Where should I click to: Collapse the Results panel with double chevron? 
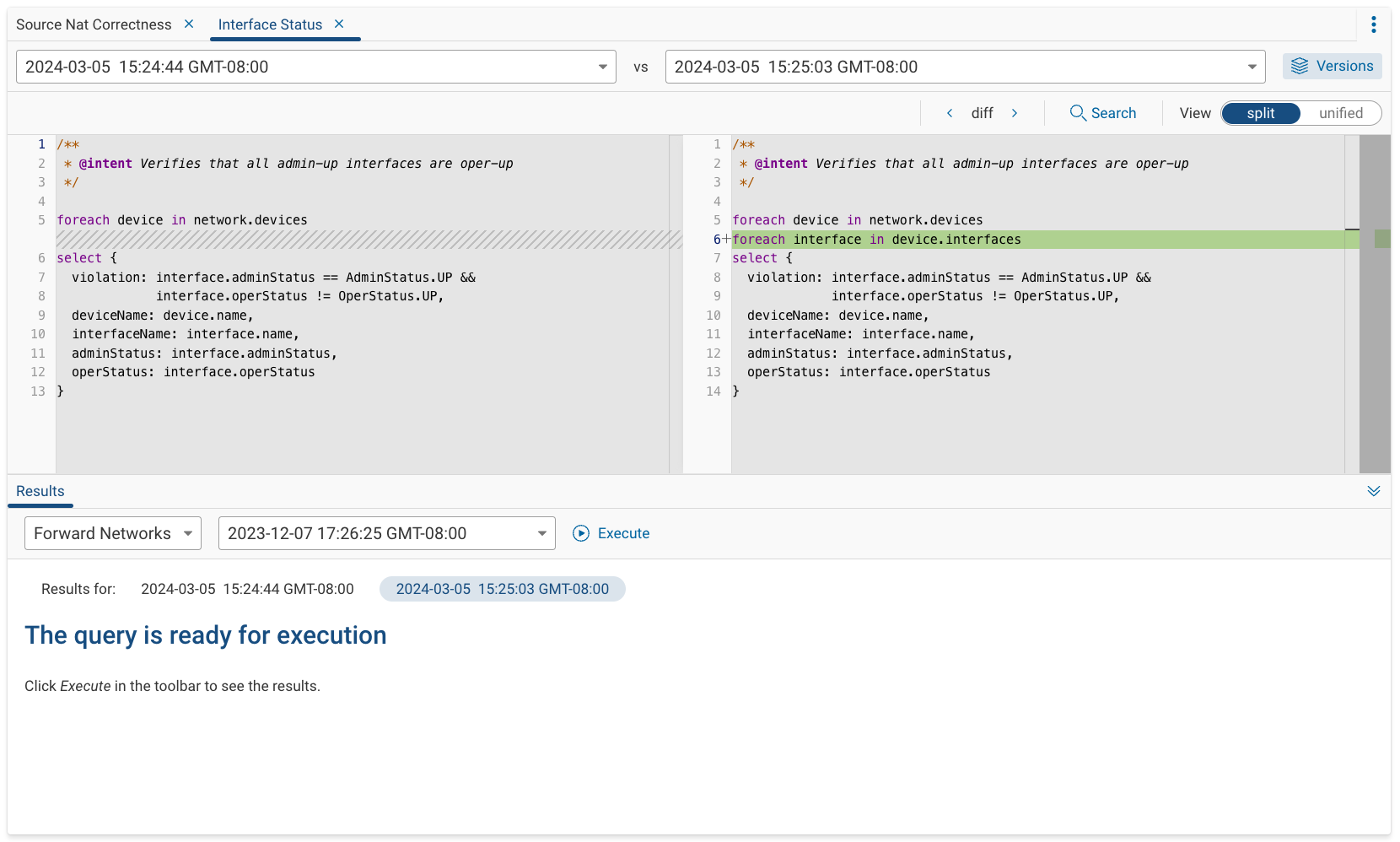(x=1374, y=490)
